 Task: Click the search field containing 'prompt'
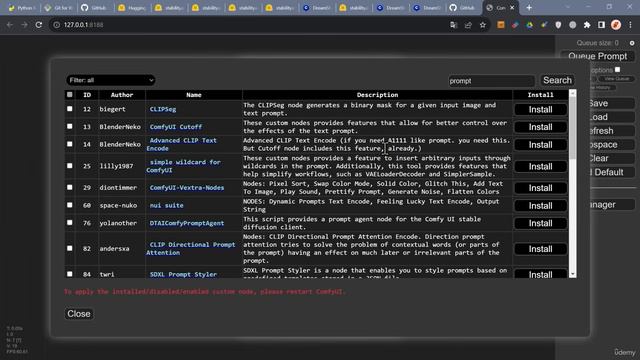coord(491,81)
